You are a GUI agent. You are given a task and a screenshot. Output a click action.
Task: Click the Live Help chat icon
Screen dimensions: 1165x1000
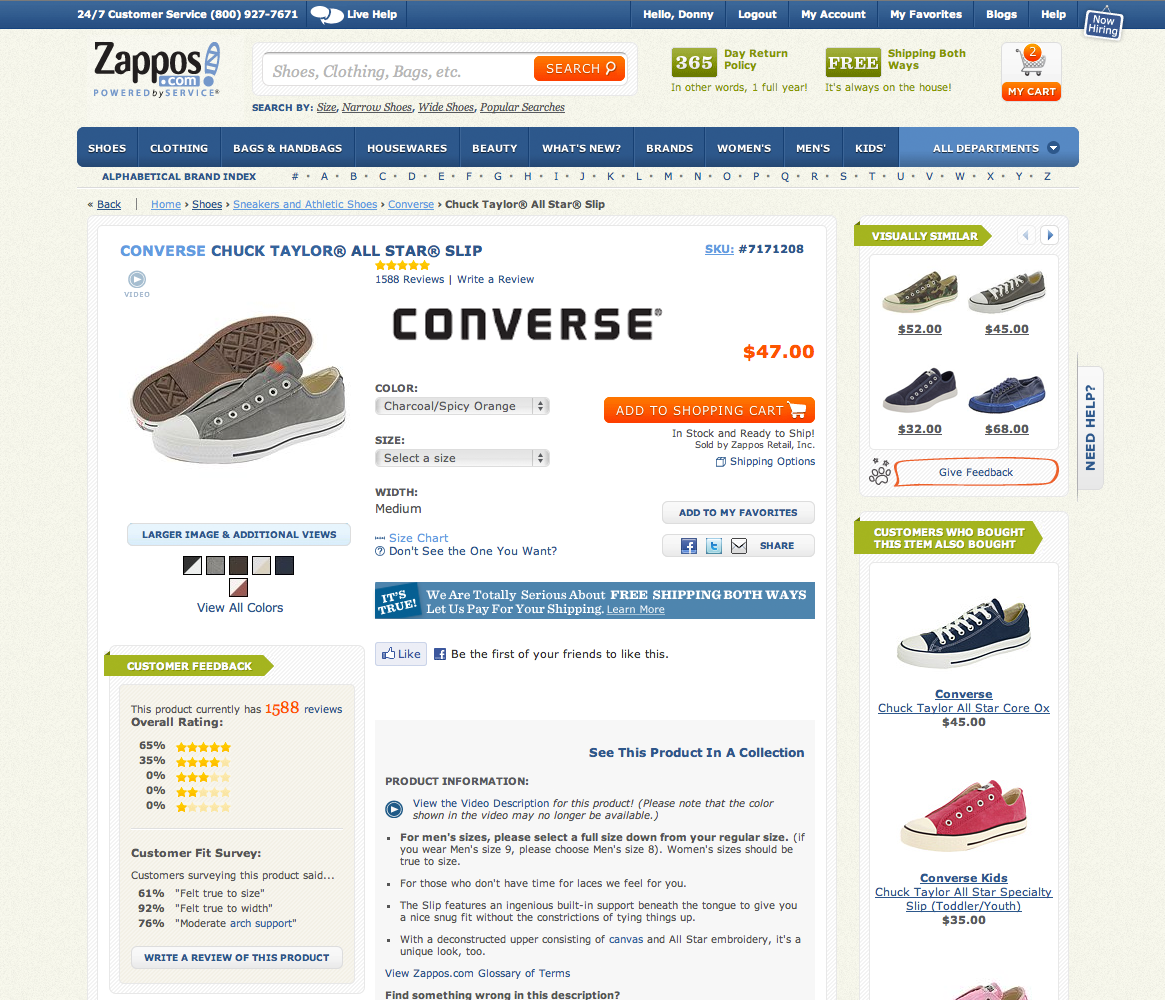[x=327, y=14]
